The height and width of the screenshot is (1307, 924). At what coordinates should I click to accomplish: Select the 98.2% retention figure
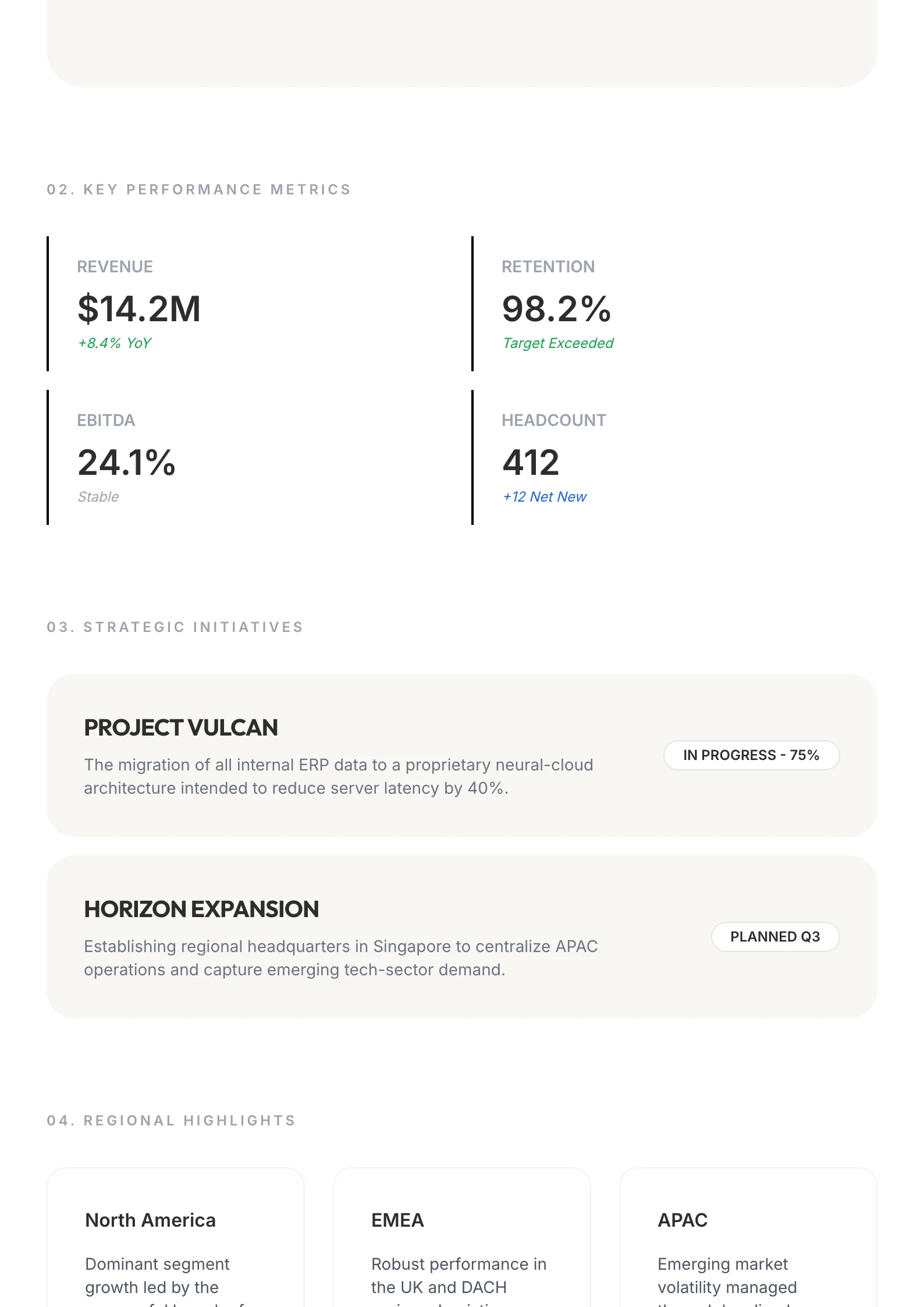pyautogui.click(x=556, y=308)
